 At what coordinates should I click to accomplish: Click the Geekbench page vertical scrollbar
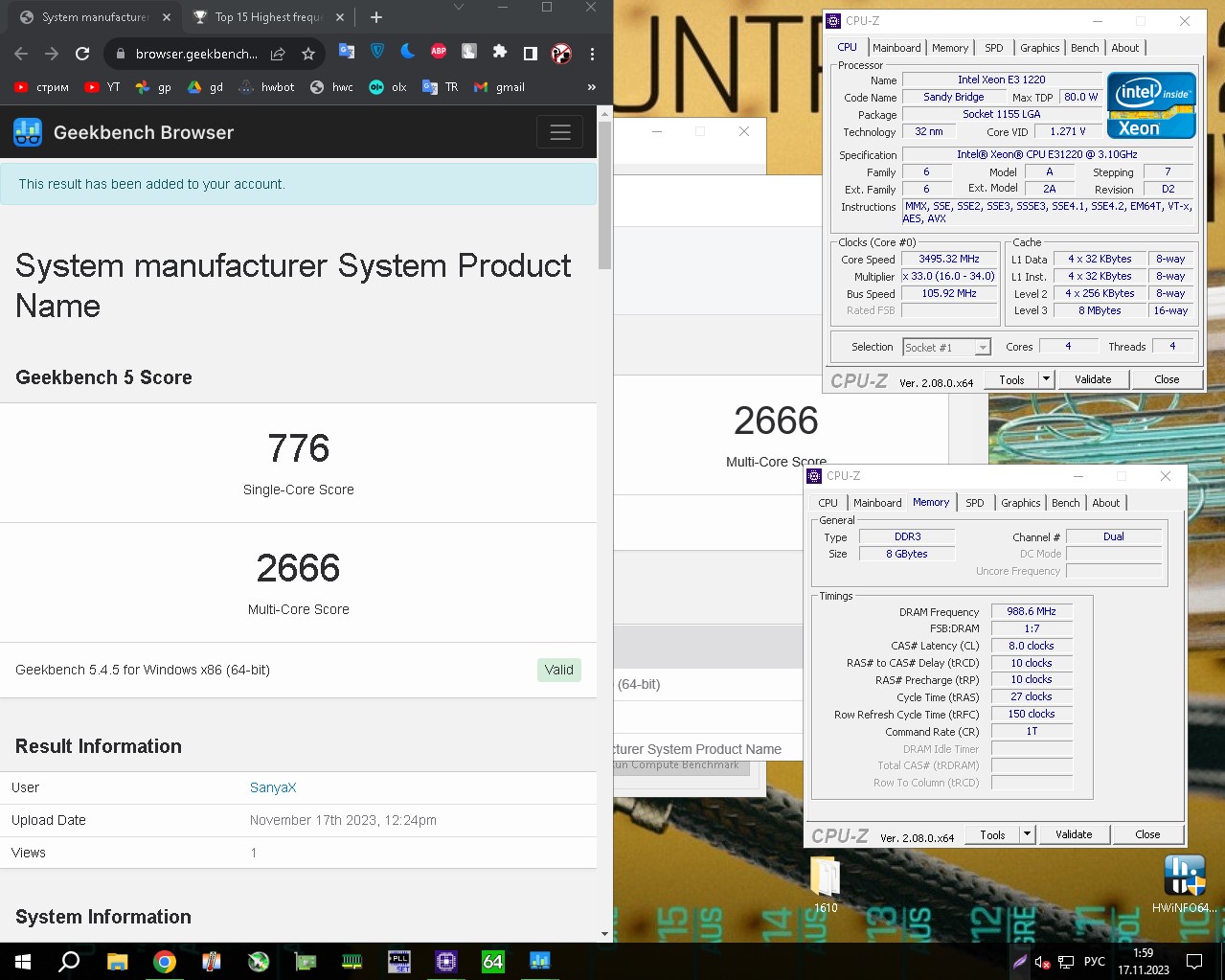(x=604, y=195)
